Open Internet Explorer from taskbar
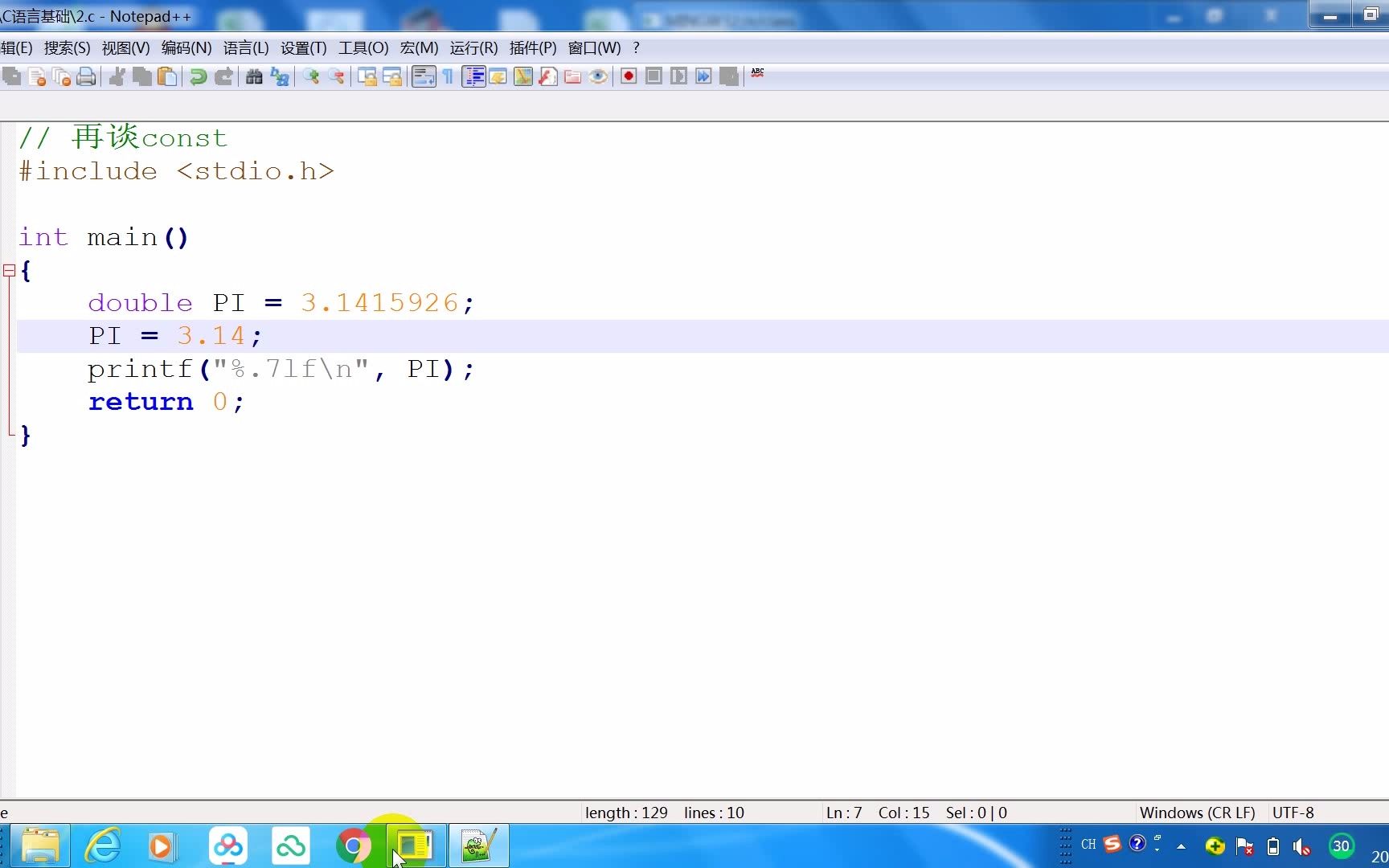The height and width of the screenshot is (868, 1389). click(x=103, y=846)
